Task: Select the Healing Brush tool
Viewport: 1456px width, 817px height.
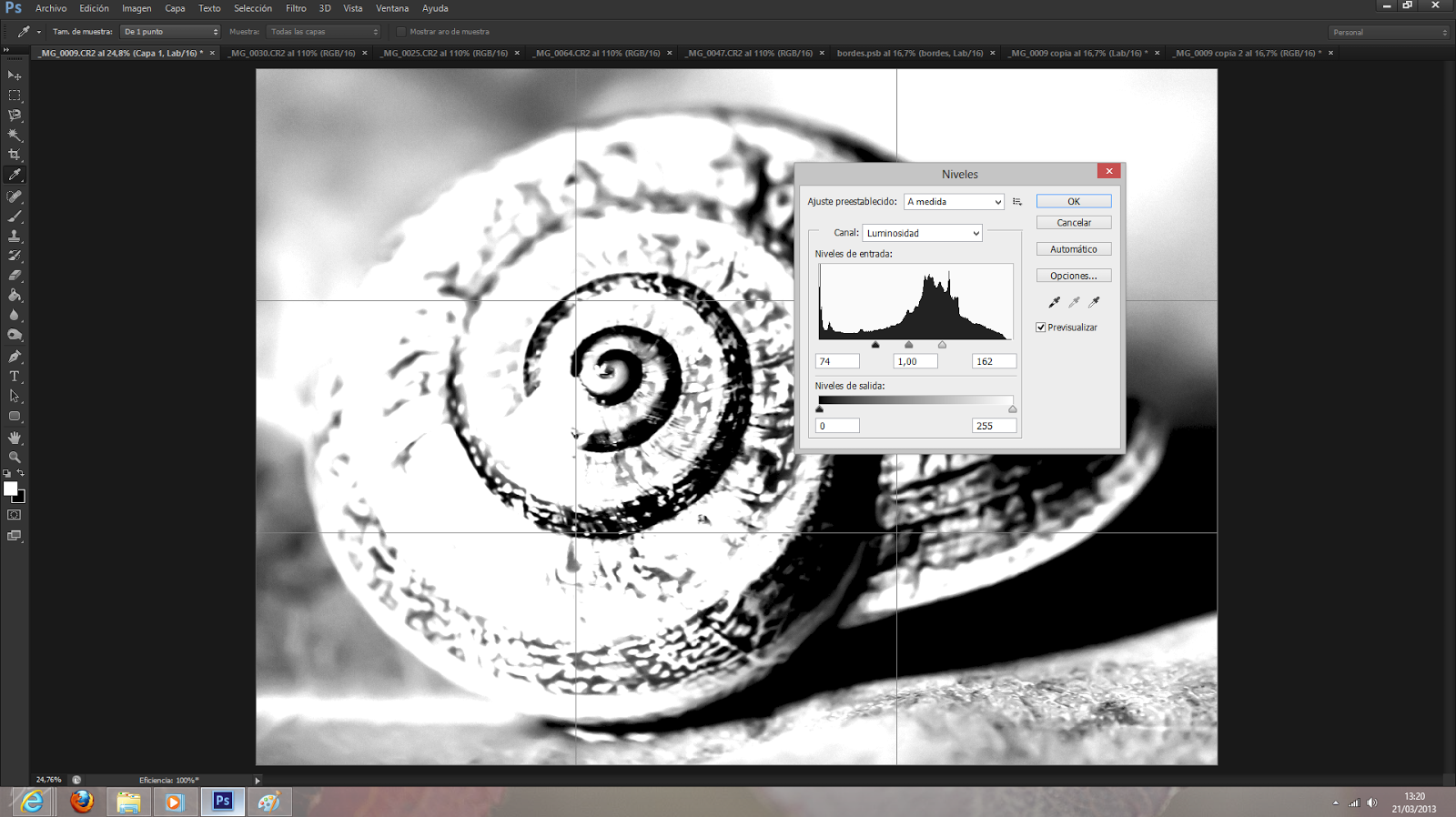Action: point(15,197)
